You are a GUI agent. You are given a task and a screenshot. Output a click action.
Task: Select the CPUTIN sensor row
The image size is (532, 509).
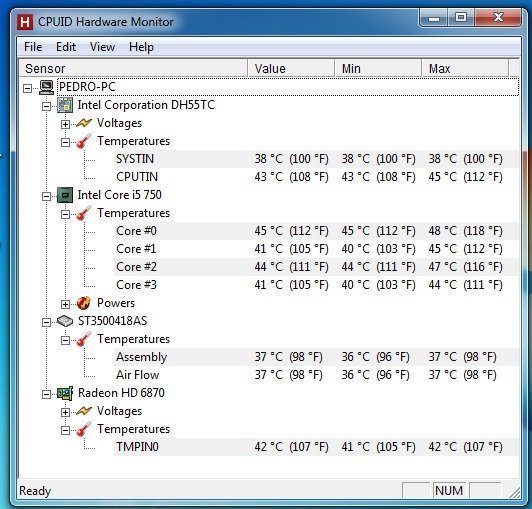pos(316,177)
